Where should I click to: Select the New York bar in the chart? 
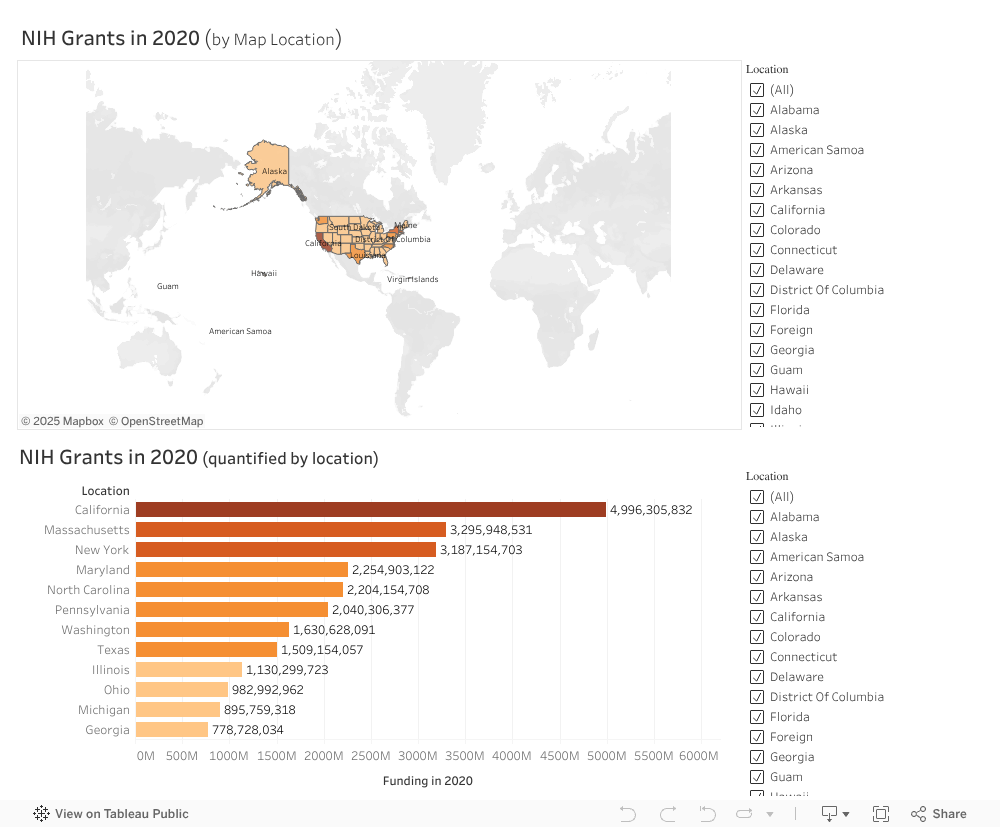click(x=286, y=550)
